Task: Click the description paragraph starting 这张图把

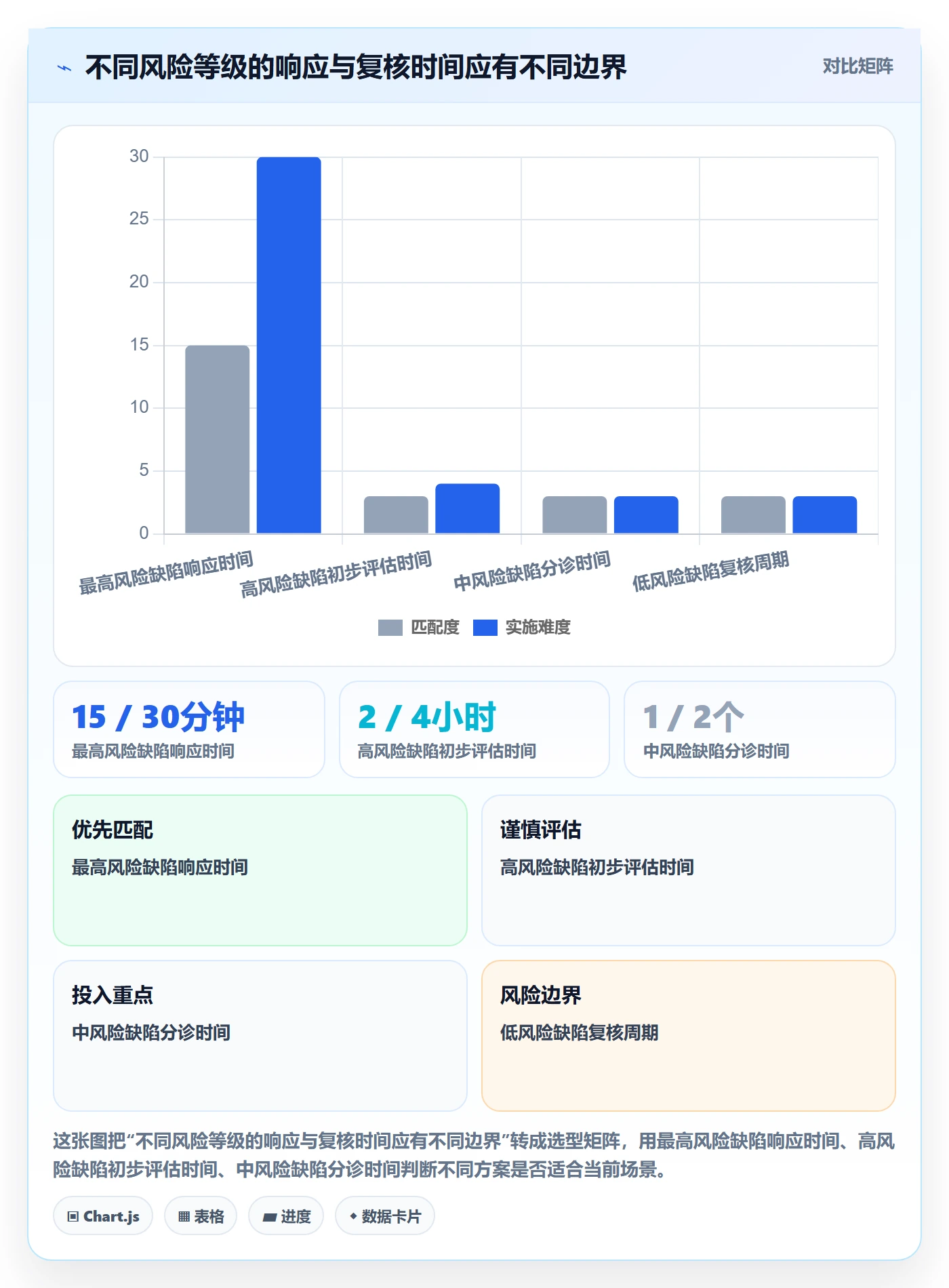Action: pos(474,1155)
